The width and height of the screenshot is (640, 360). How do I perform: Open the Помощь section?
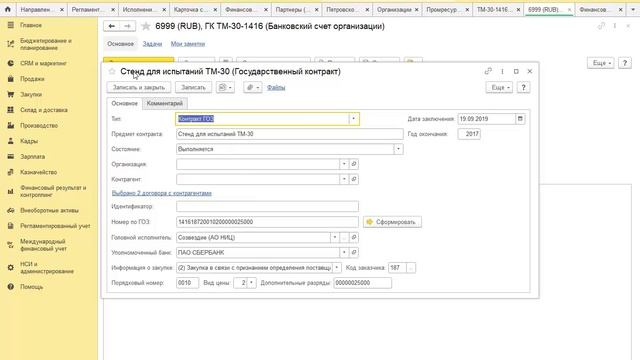(x=31, y=287)
